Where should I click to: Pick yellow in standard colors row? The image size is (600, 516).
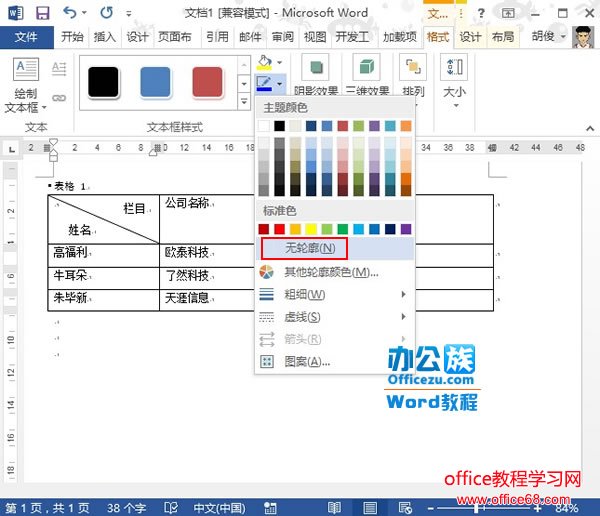[311, 229]
